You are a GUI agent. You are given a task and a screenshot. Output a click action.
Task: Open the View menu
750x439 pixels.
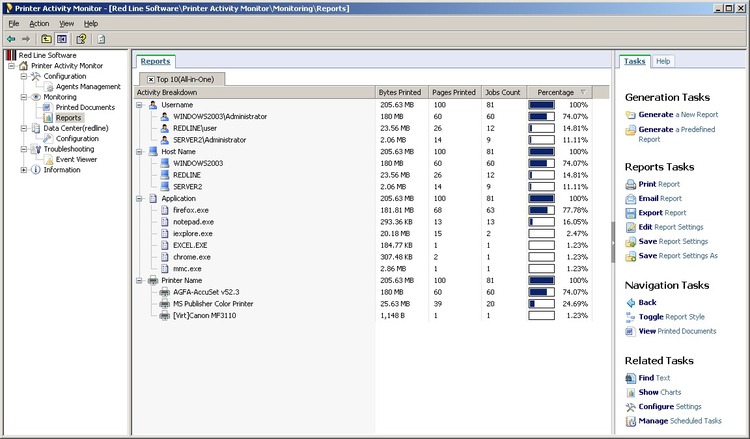coord(66,23)
